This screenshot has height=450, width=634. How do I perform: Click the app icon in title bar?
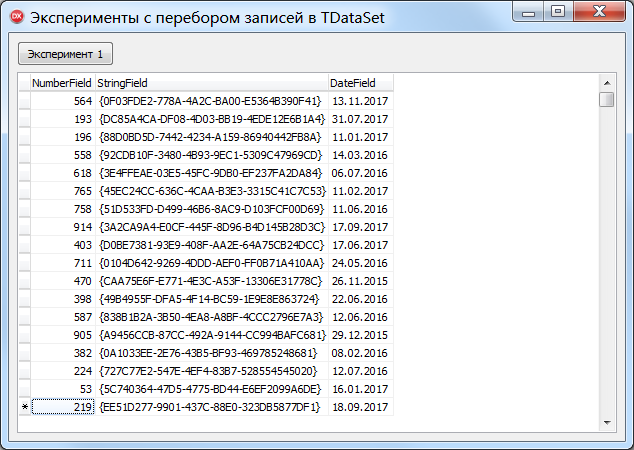click(x=14, y=15)
